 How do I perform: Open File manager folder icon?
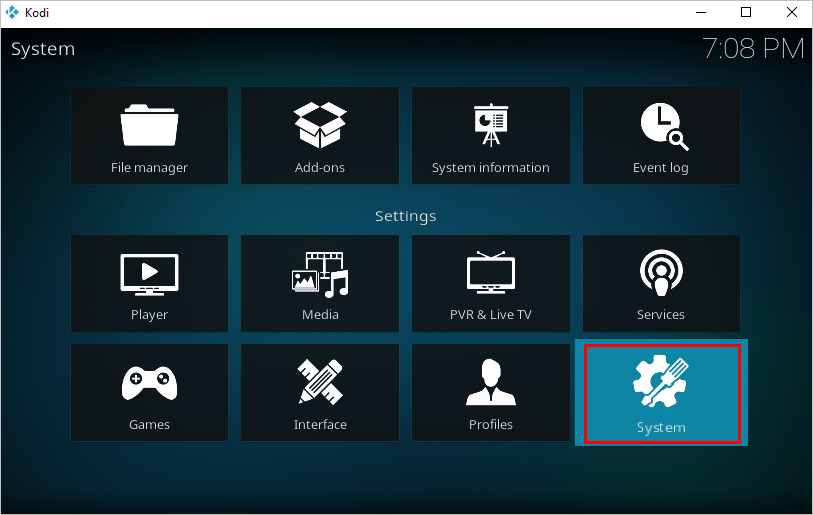click(x=149, y=126)
